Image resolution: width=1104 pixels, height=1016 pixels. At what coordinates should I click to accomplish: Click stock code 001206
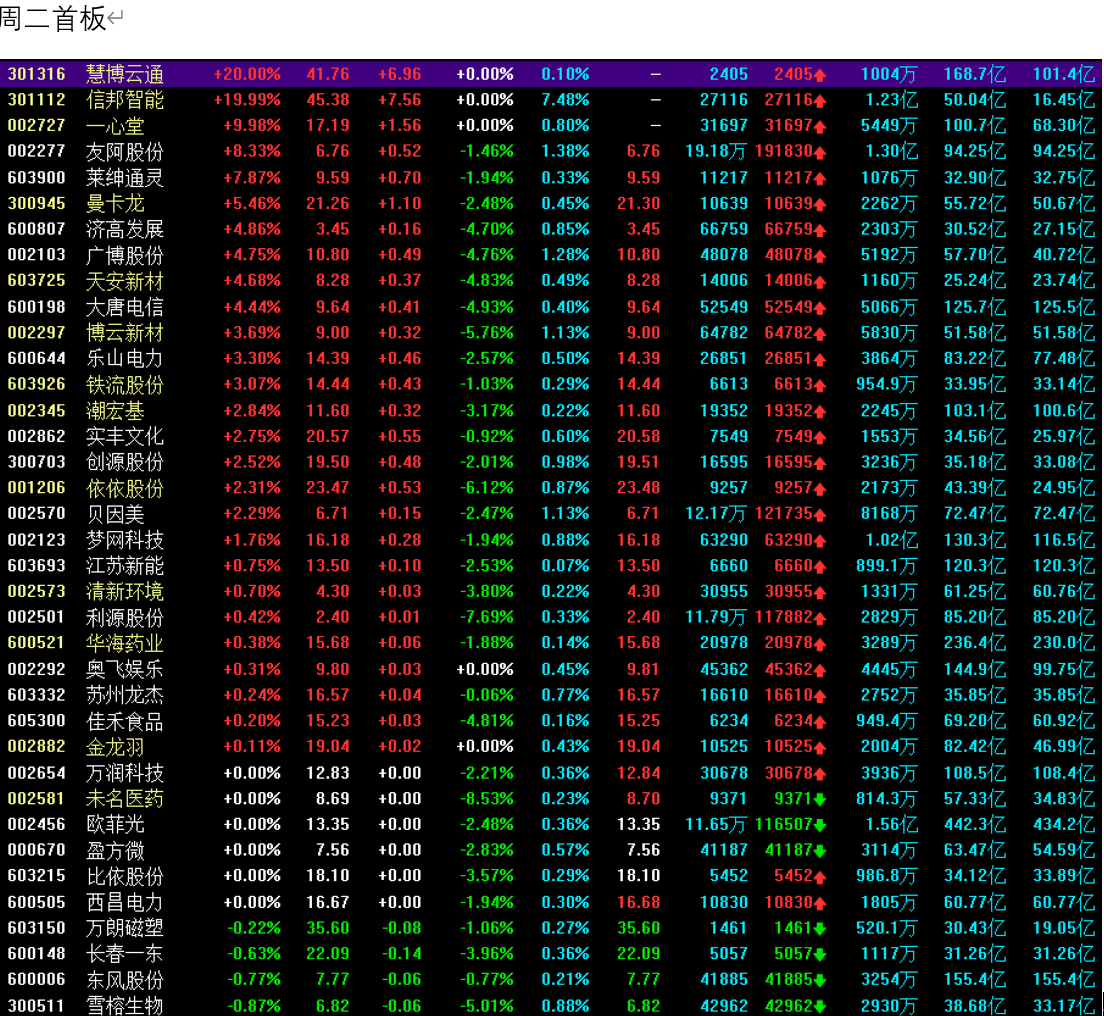click(x=37, y=488)
